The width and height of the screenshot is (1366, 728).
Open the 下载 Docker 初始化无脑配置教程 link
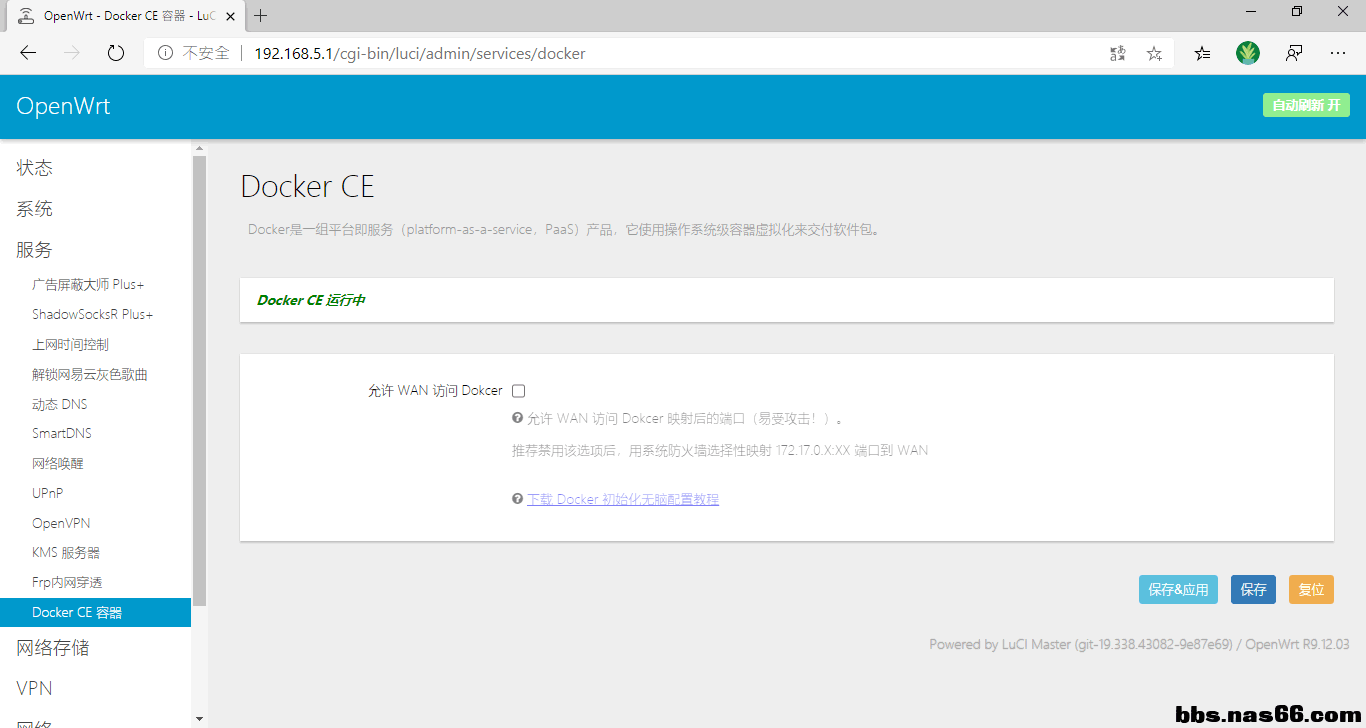pyautogui.click(x=622, y=499)
